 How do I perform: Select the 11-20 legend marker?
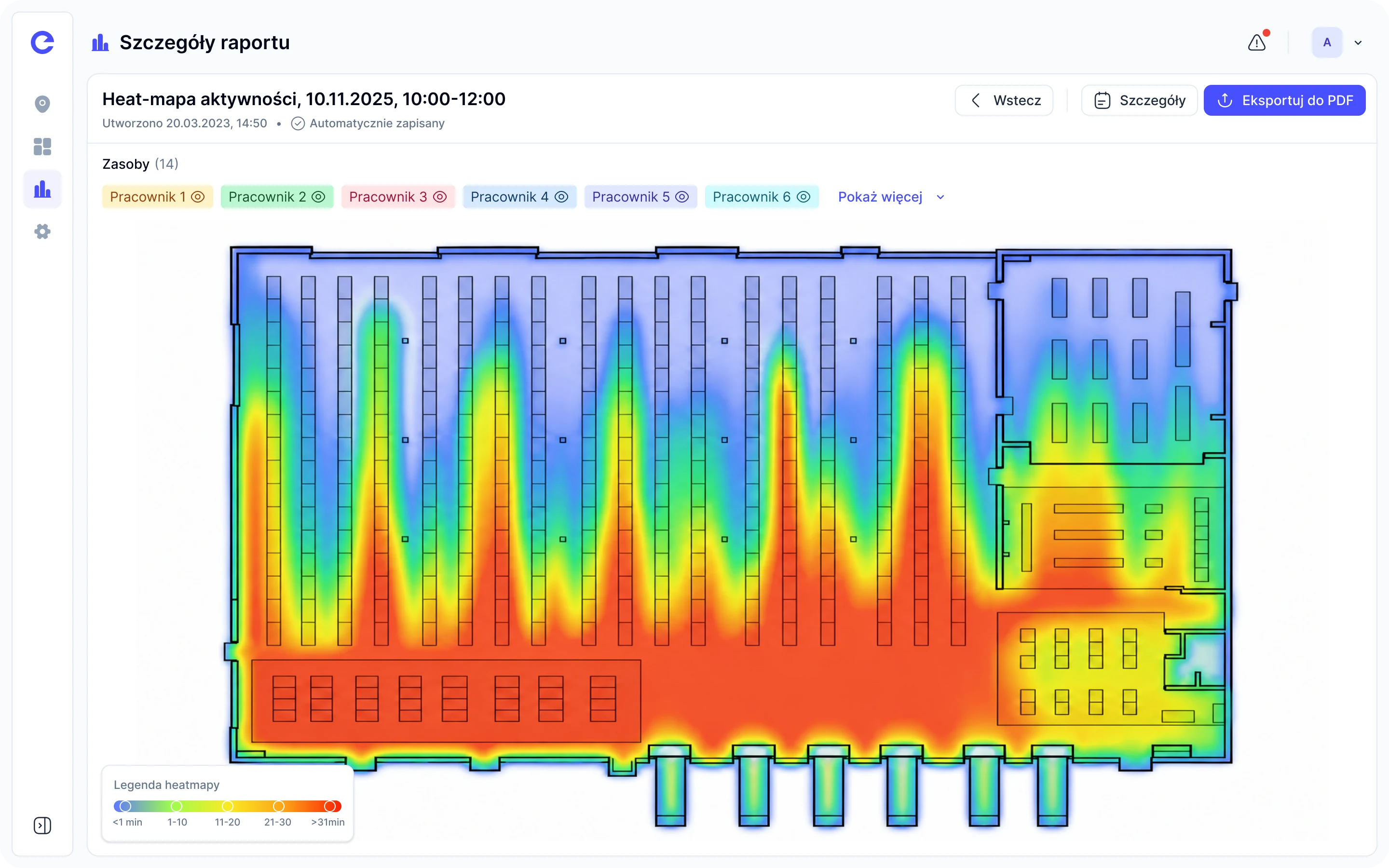[x=228, y=806]
